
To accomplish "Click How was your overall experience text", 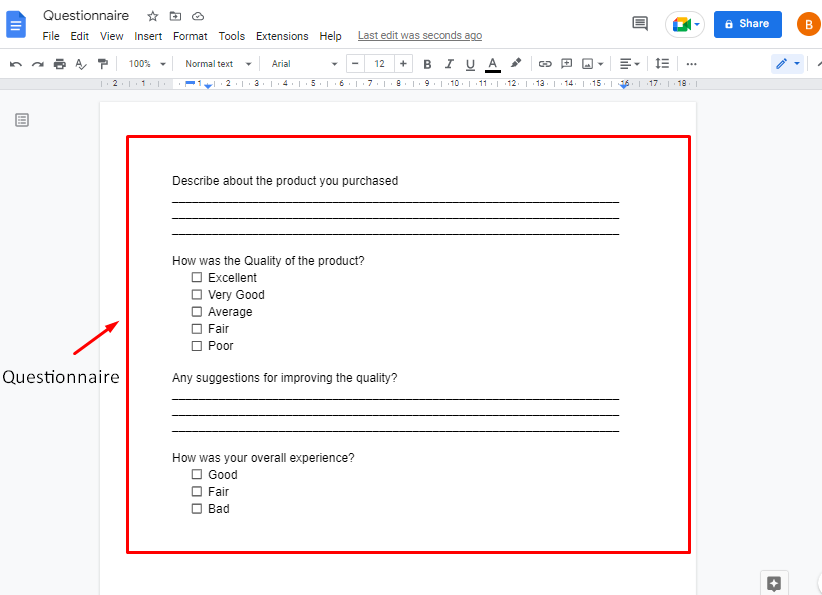I will coord(263,458).
